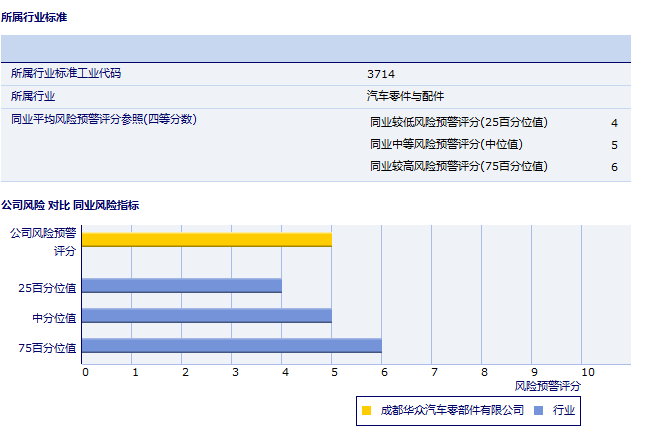This screenshot has height=431, width=671.
Task: Click the yellow legend swatch for 成都华众汽车零部件有限公司
Action: point(367,410)
